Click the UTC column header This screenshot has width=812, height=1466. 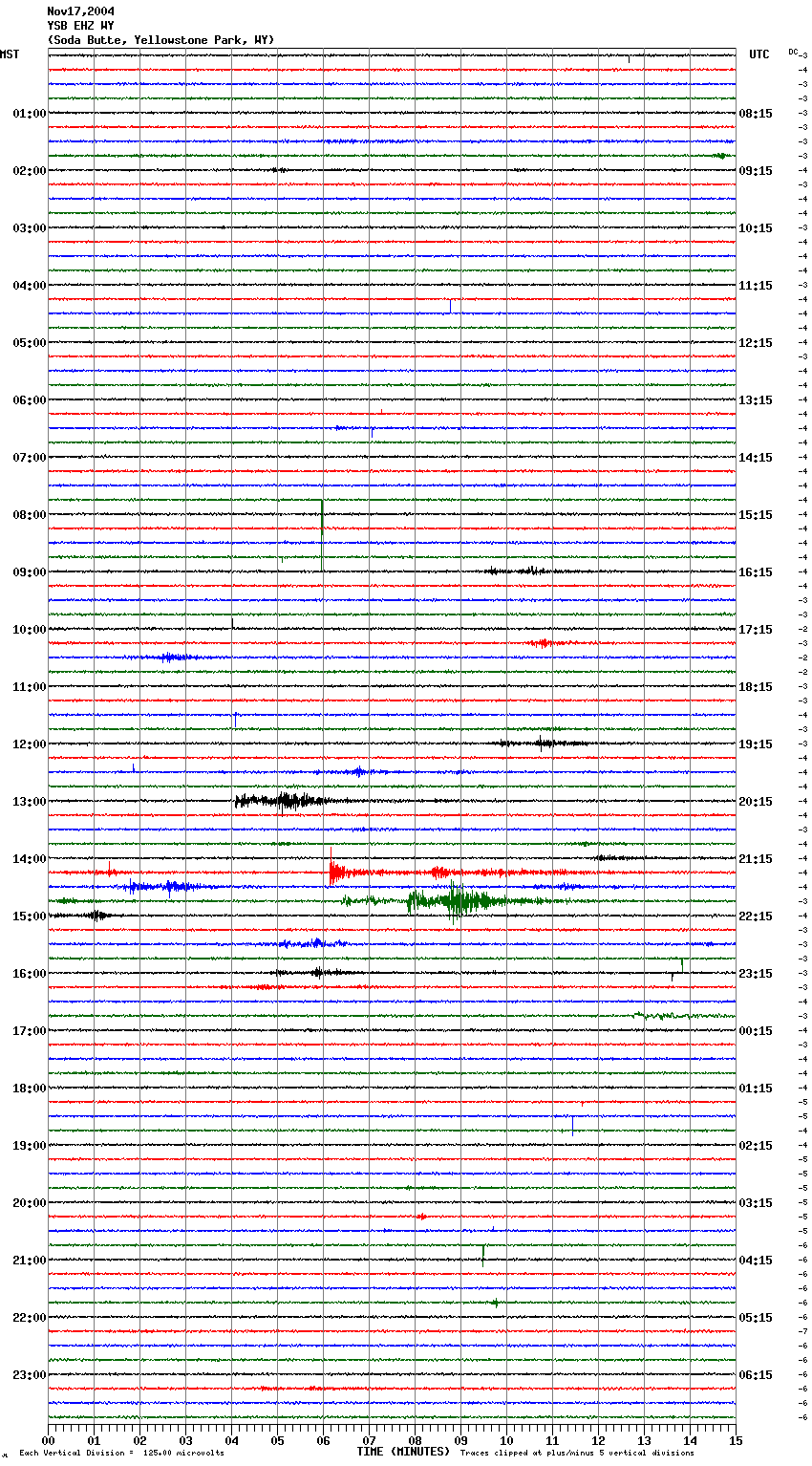click(759, 54)
